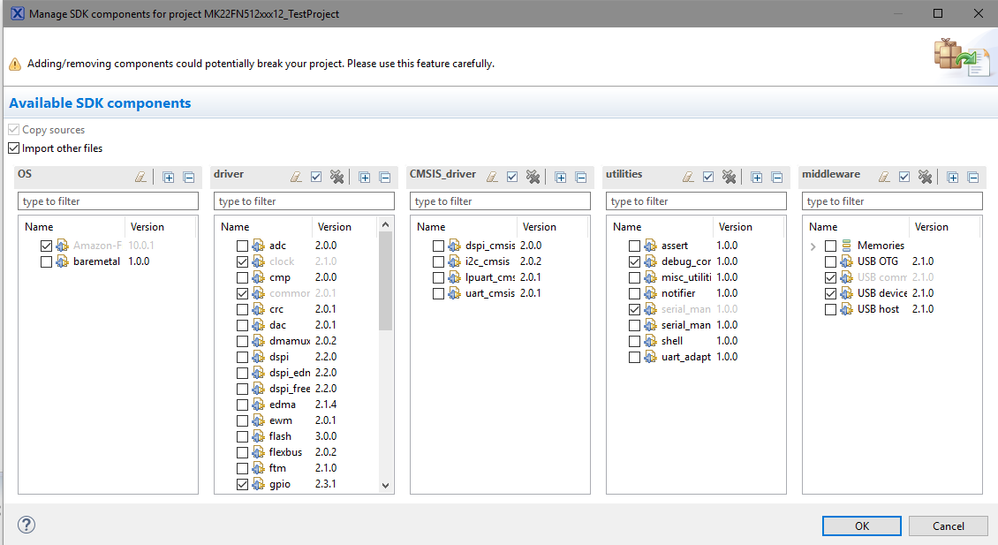Image resolution: width=998 pixels, height=545 pixels.
Task: Uncheck the USB device middleware checkbox
Action: pyautogui.click(x=830, y=294)
